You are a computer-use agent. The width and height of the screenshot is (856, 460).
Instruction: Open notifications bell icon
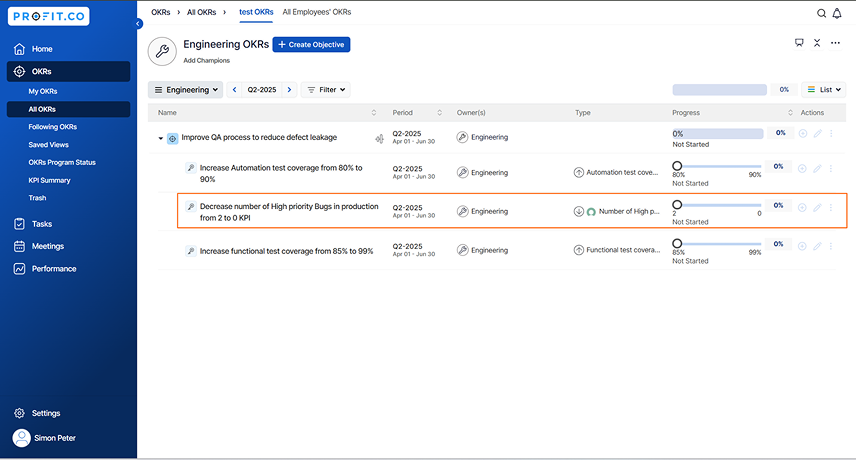tap(837, 14)
